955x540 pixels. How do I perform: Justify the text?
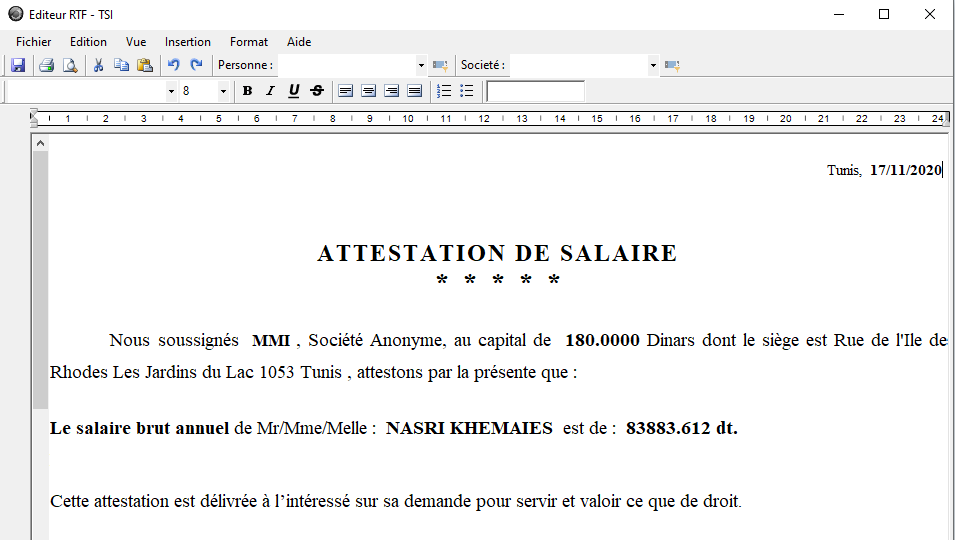click(x=415, y=91)
